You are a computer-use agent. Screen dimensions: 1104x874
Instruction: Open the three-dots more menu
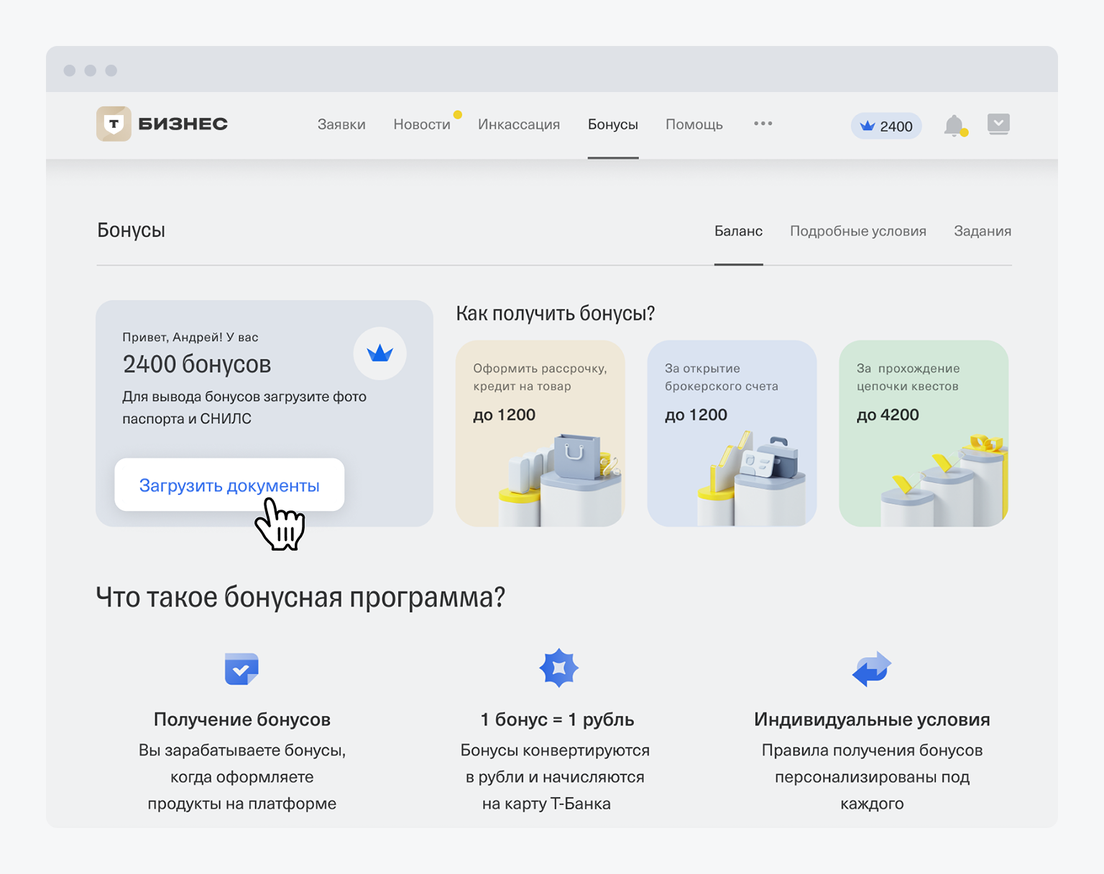pyautogui.click(x=763, y=124)
